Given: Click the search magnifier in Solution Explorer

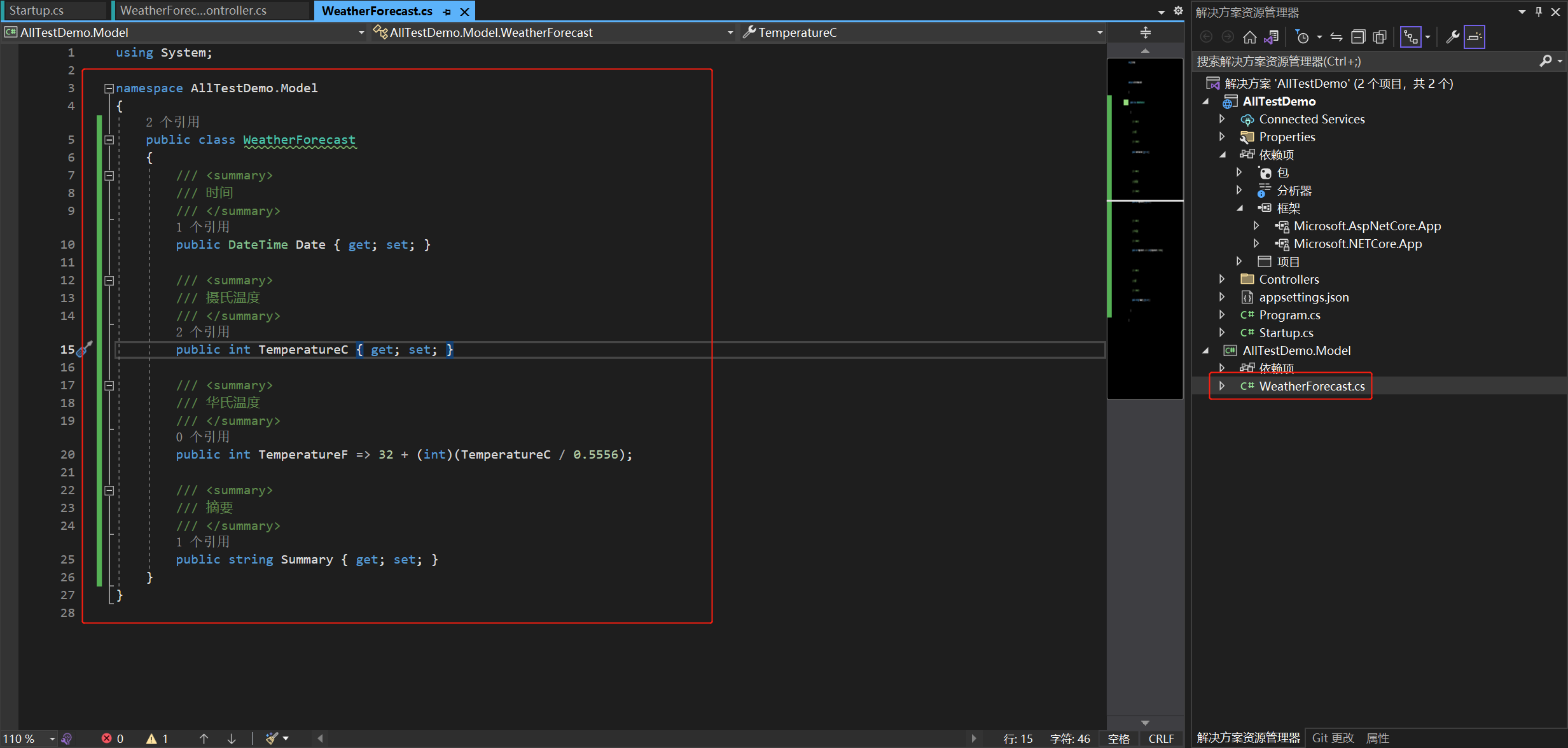Looking at the screenshot, I should pyautogui.click(x=1545, y=61).
